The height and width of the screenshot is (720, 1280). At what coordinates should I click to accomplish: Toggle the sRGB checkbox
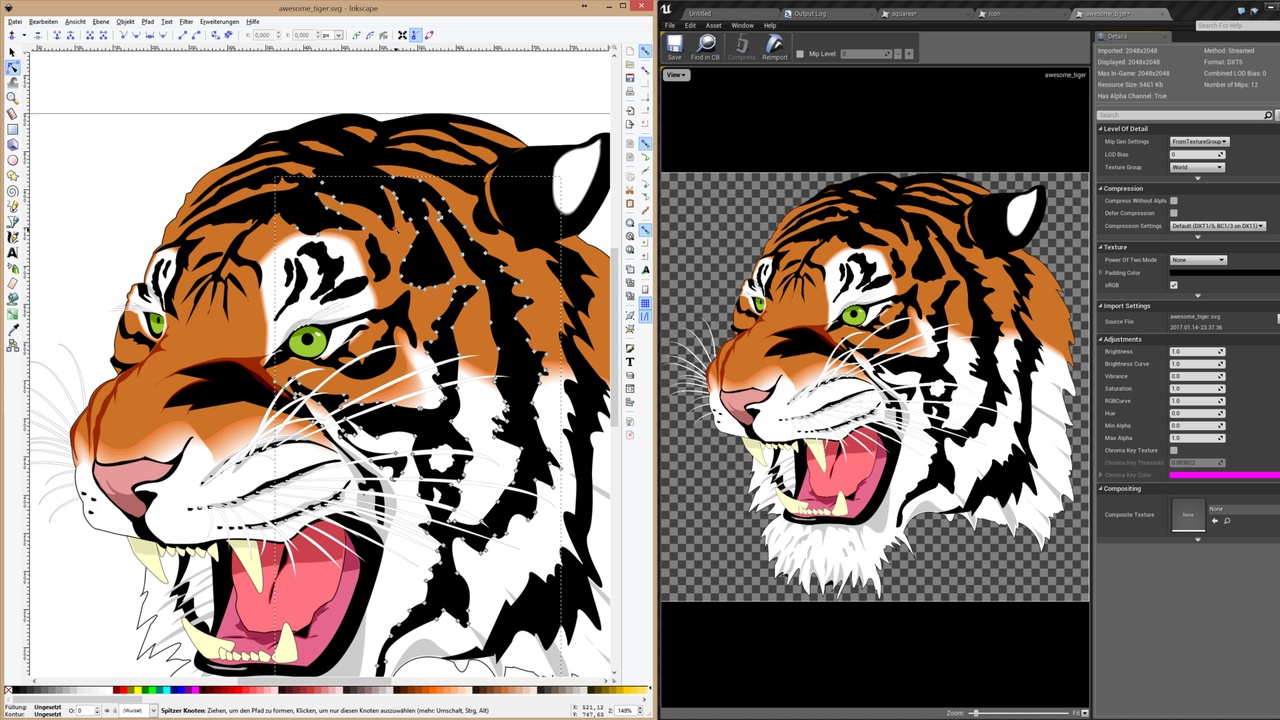1174,285
